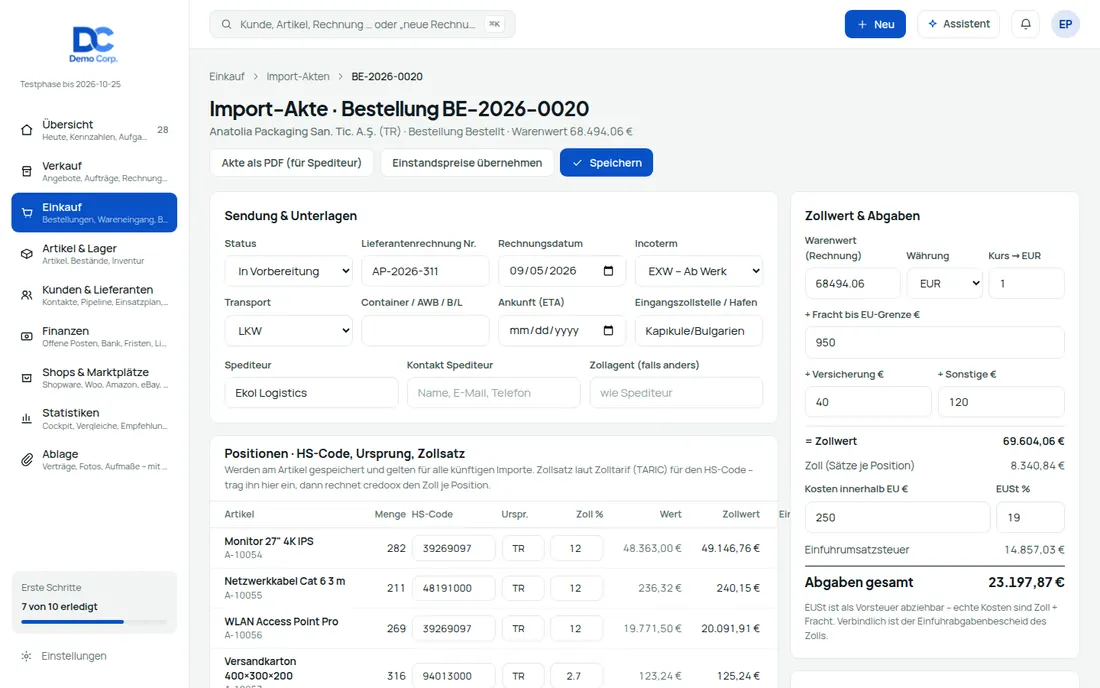Open Finanzen section
This screenshot has width=1100, height=688.
coord(94,337)
